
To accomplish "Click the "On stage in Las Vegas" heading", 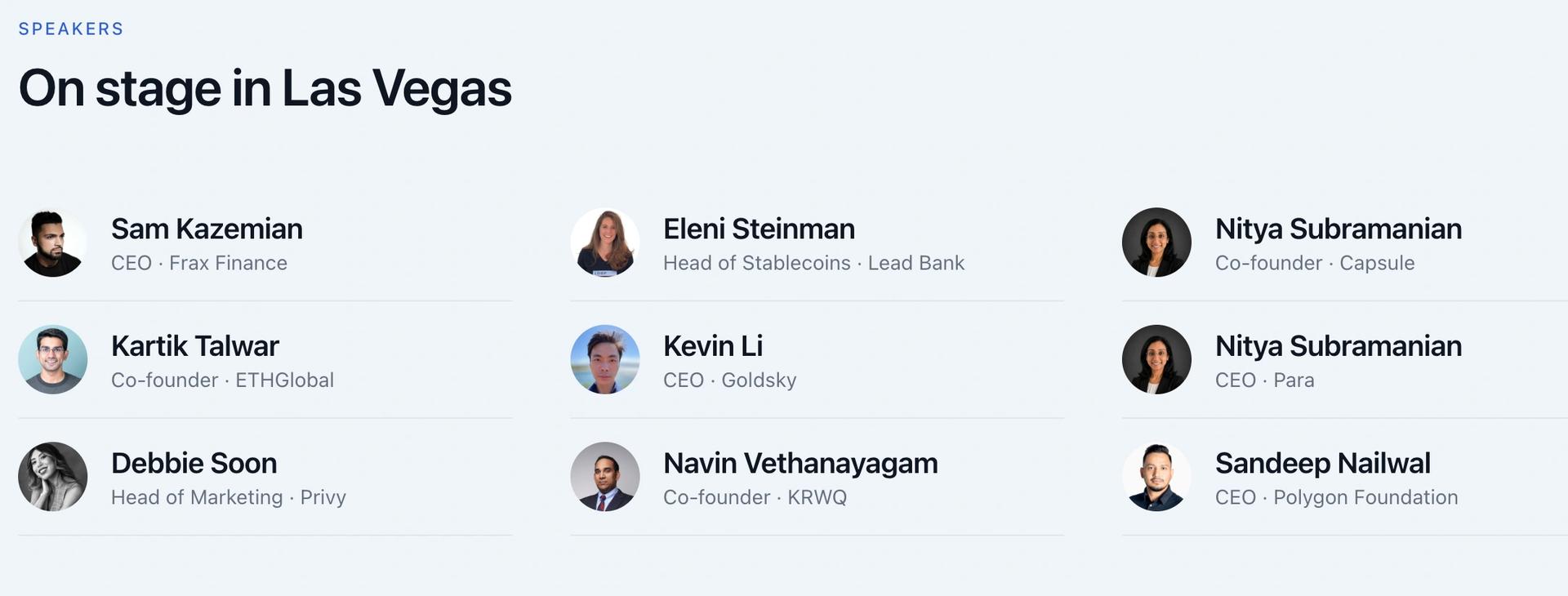I will [265, 88].
